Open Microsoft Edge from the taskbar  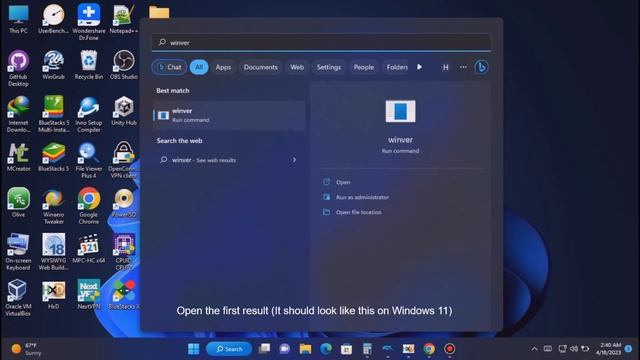tap(326, 349)
